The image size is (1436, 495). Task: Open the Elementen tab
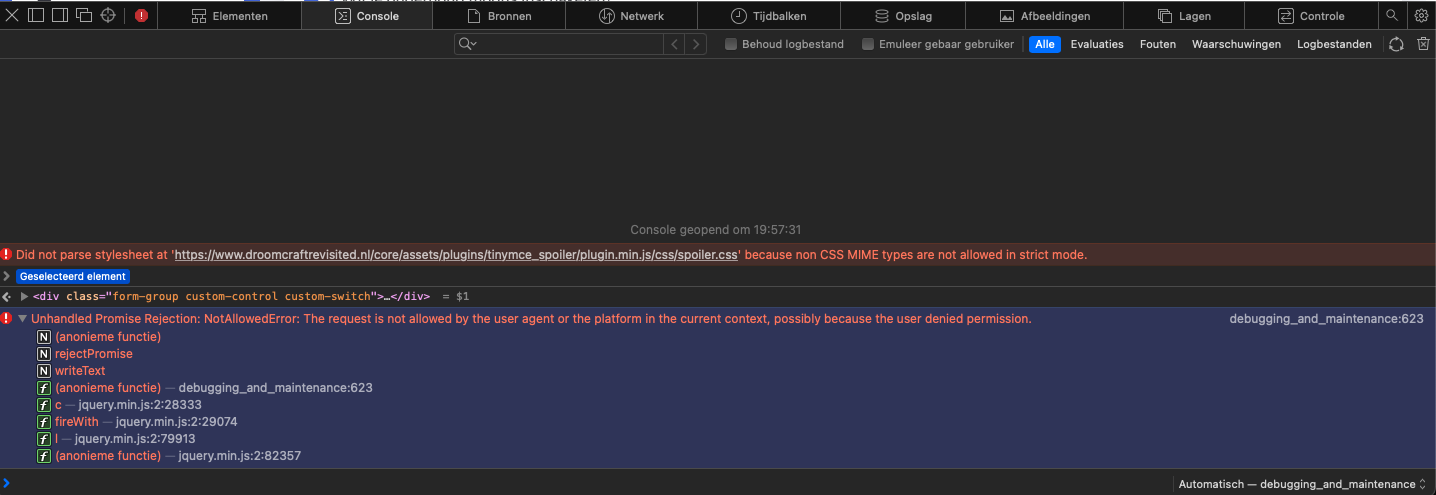pyautogui.click(x=229, y=16)
